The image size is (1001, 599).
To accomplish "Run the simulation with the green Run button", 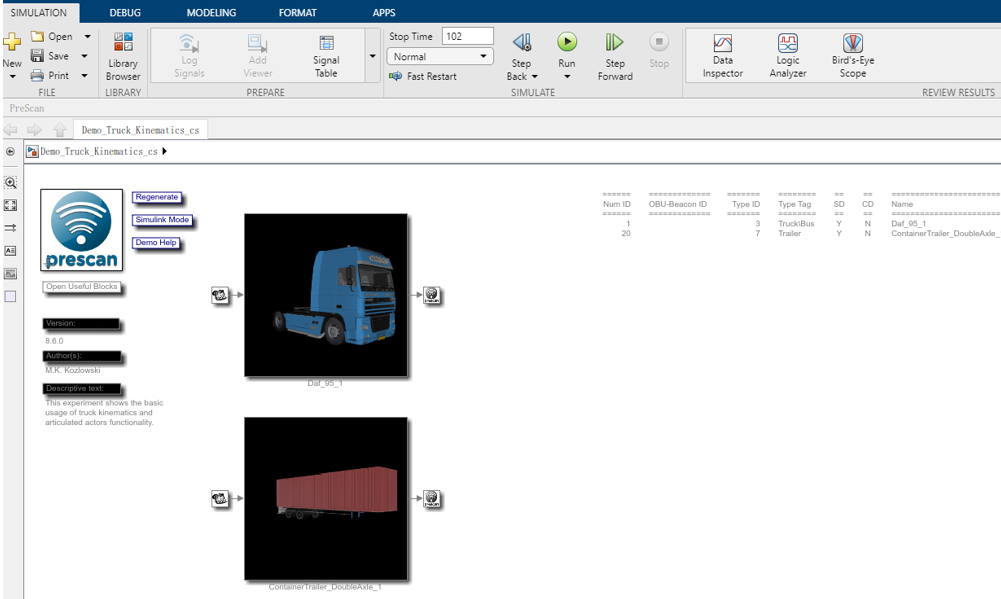I will coord(566,42).
